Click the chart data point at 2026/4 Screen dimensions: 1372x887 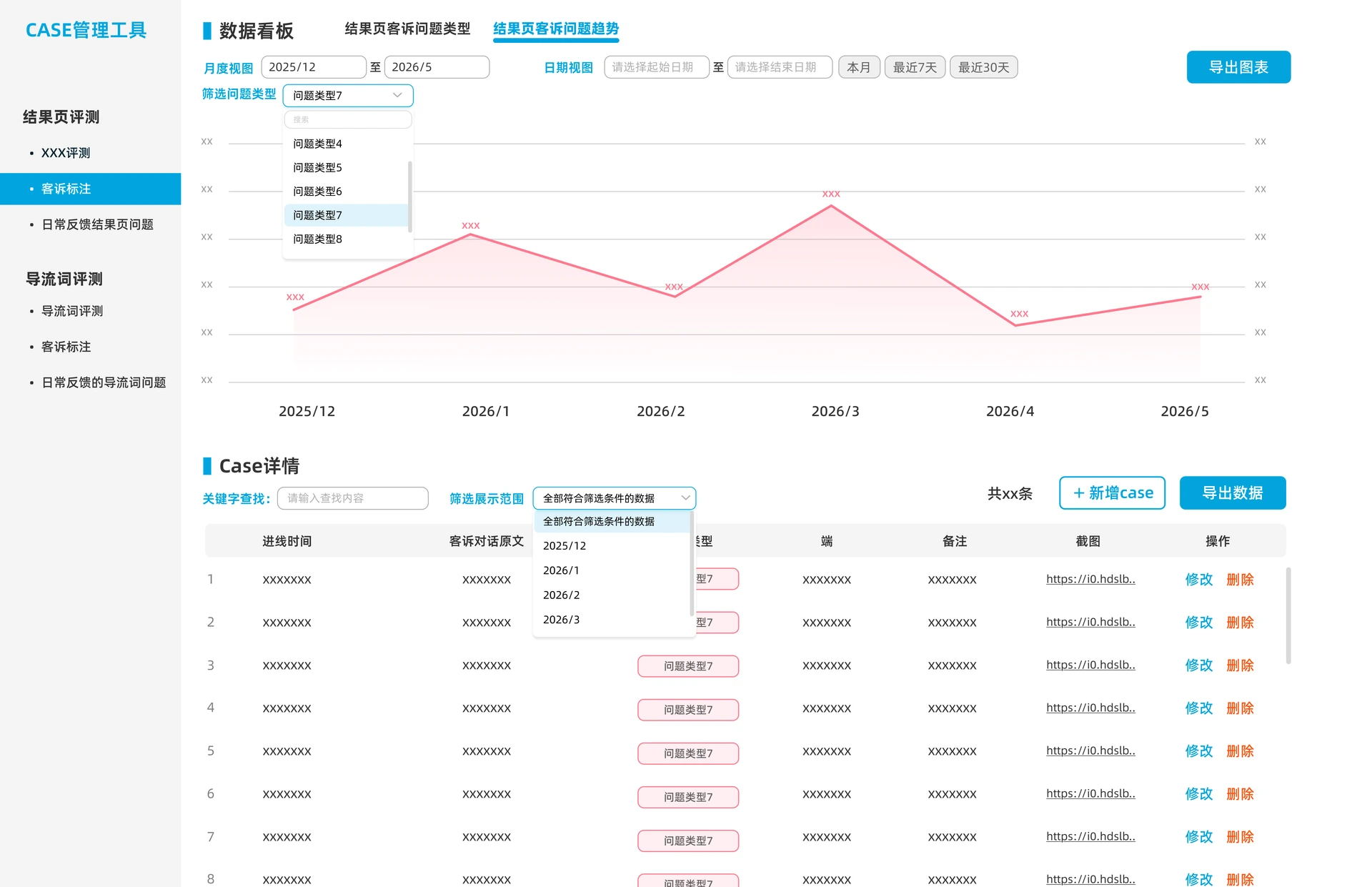1015,325
